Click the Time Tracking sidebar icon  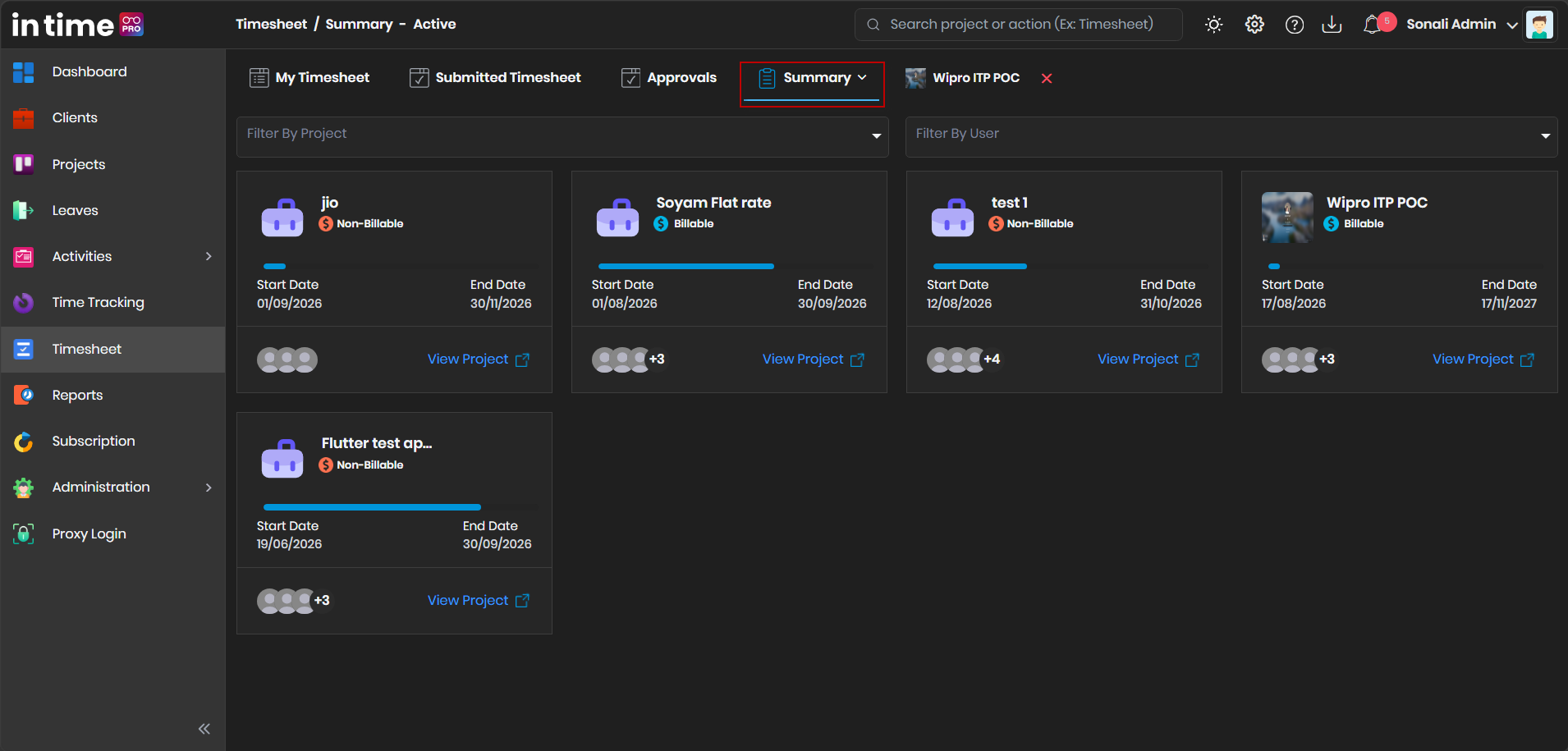(x=24, y=303)
